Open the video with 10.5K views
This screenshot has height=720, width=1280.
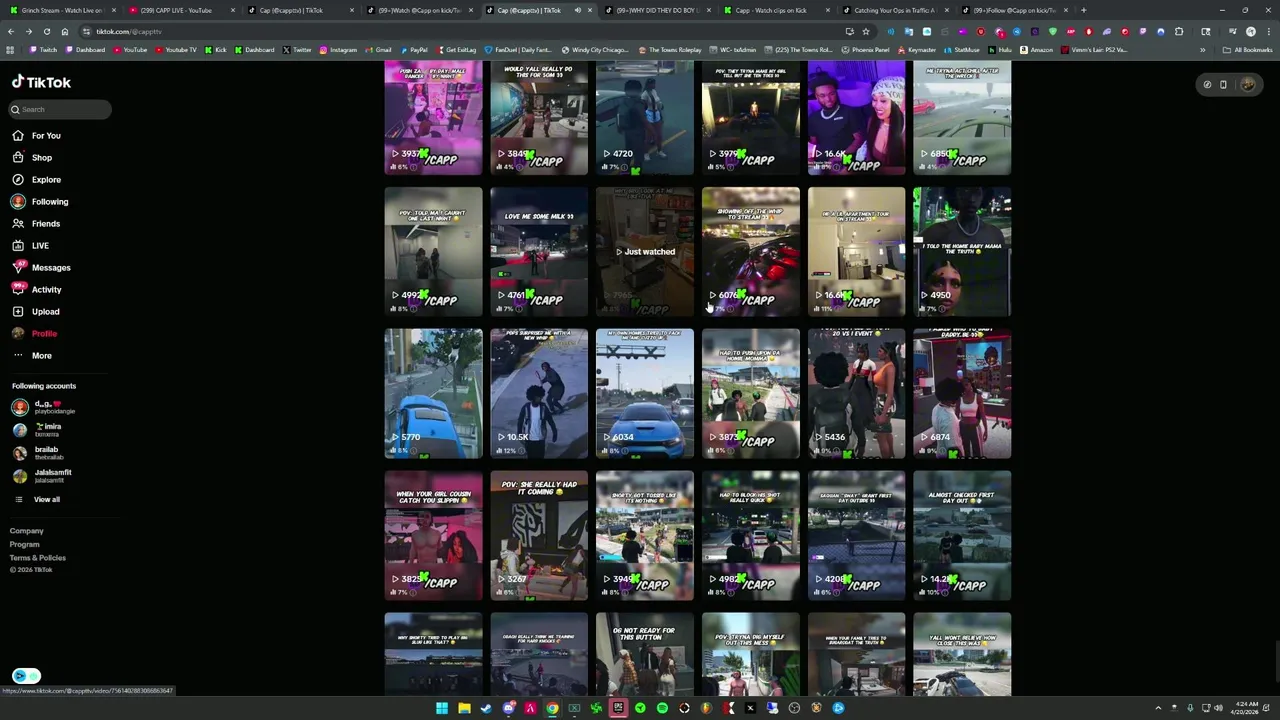click(x=539, y=393)
